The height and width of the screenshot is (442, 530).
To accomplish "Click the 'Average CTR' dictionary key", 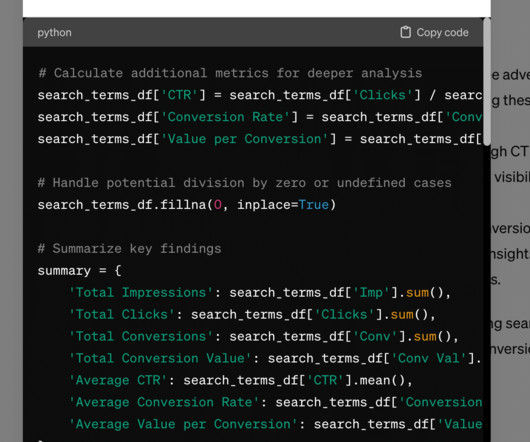I will pyautogui.click(x=118, y=380).
